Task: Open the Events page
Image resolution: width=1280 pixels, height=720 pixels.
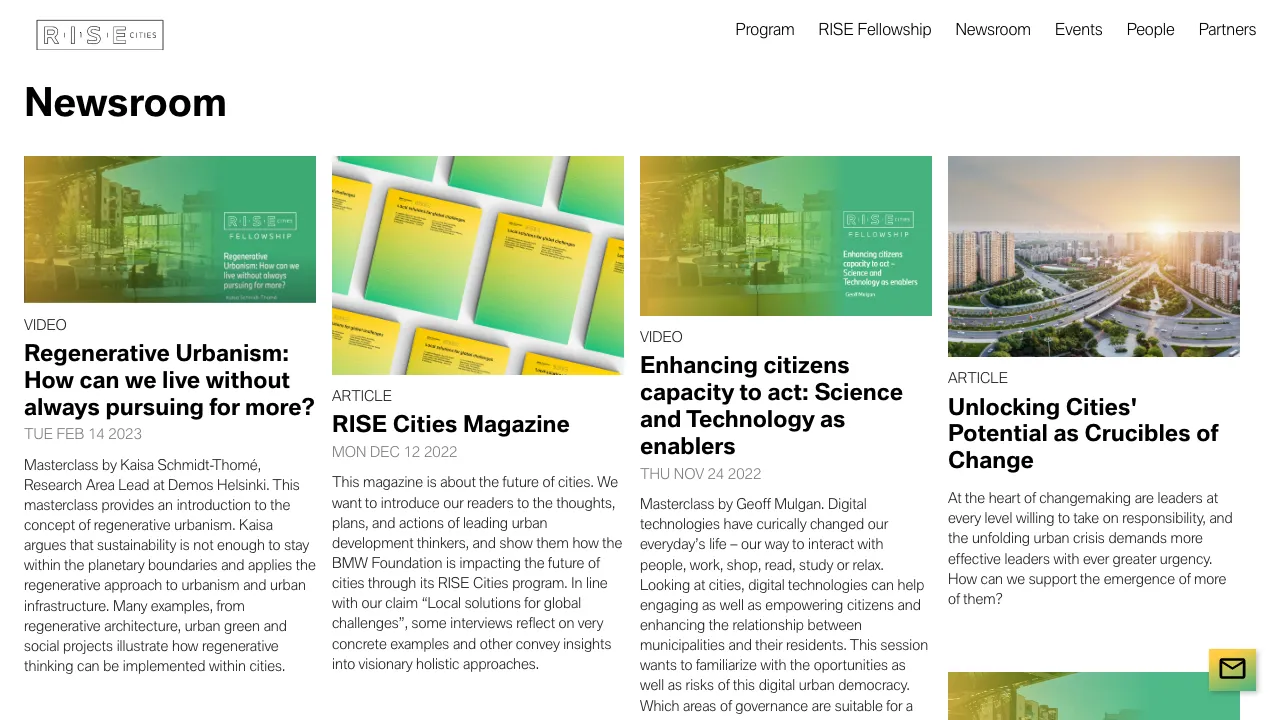Action: 1078,30
